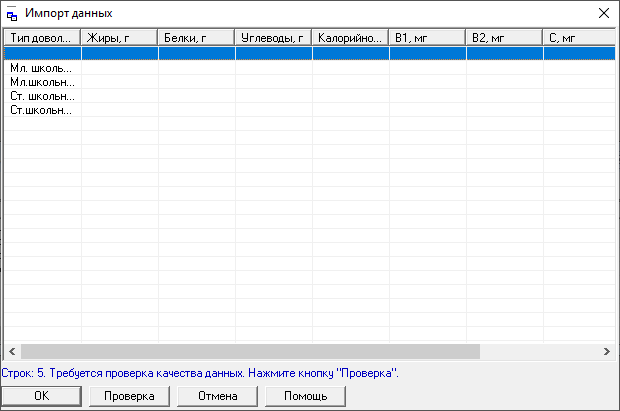The height and width of the screenshot is (411, 620).
Task: Click the Белки, г column header
Action: (x=196, y=38)
